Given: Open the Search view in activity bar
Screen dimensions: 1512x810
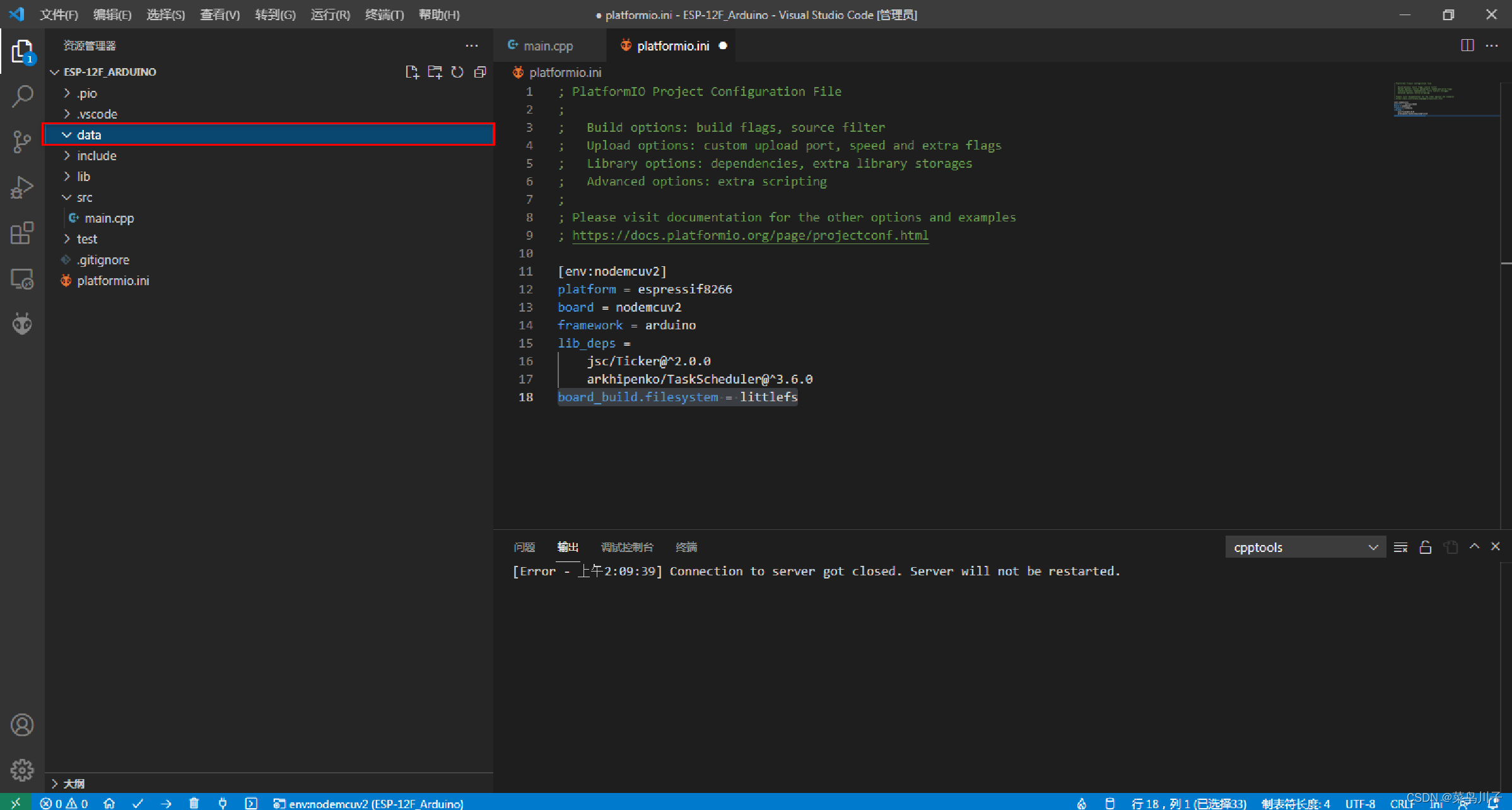Looking at the screenshot, I should (x=22, y=96).
